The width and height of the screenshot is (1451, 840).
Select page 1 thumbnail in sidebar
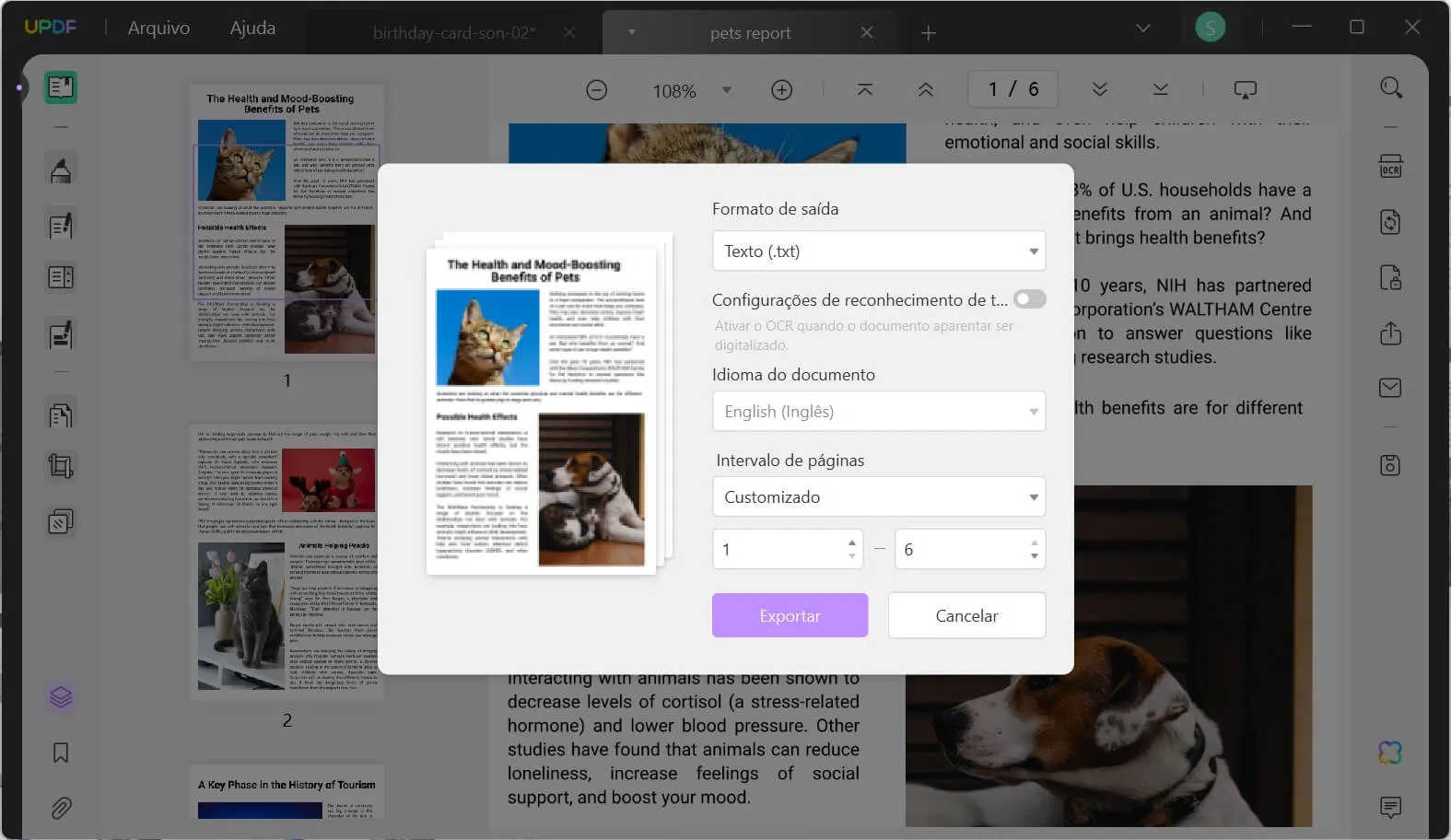287,222
